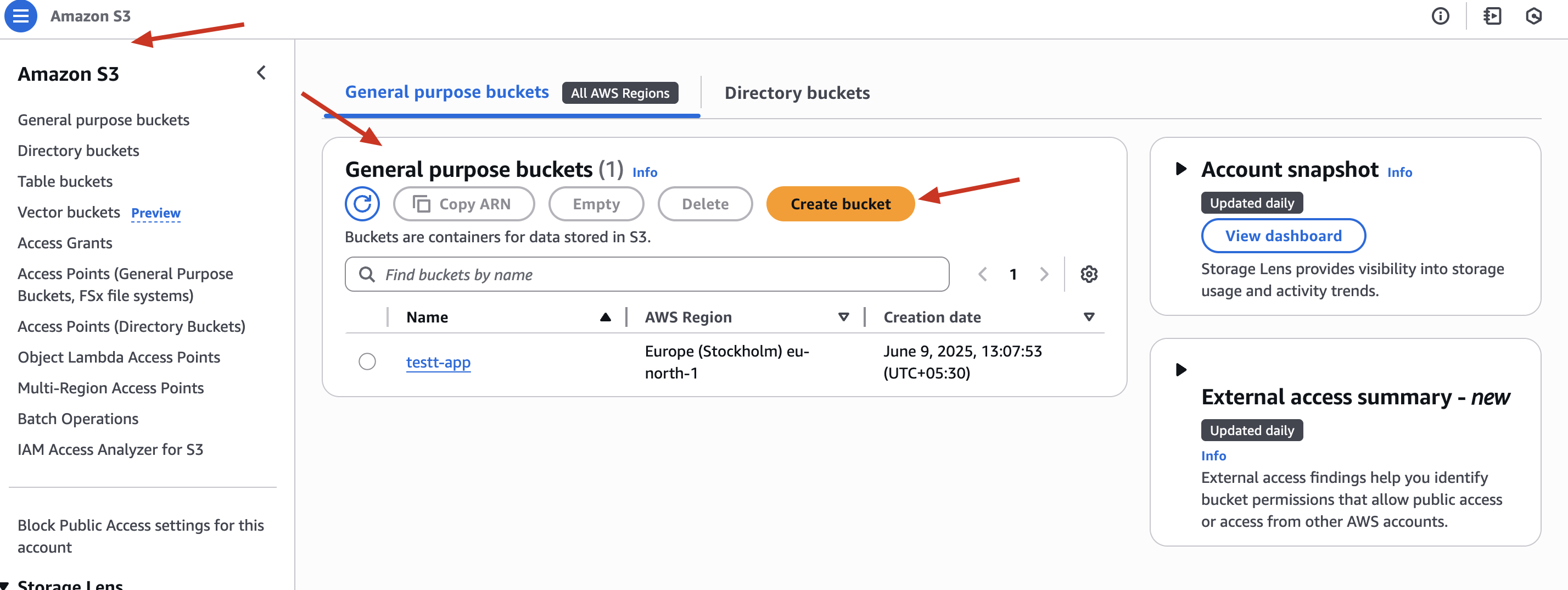Click Info link next to General purpose buckets heading
Viewport: 1568px width, 590px height.
(645, 172)
